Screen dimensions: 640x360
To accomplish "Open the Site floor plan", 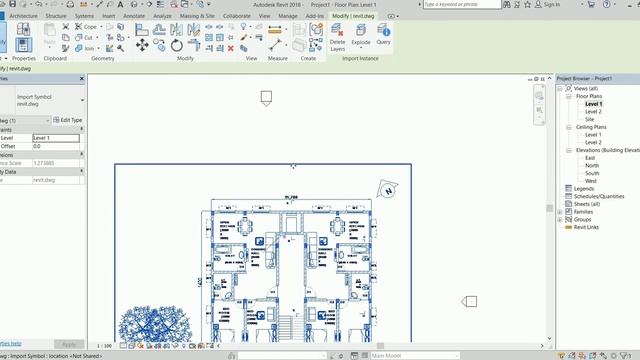I will click(589, 120).
